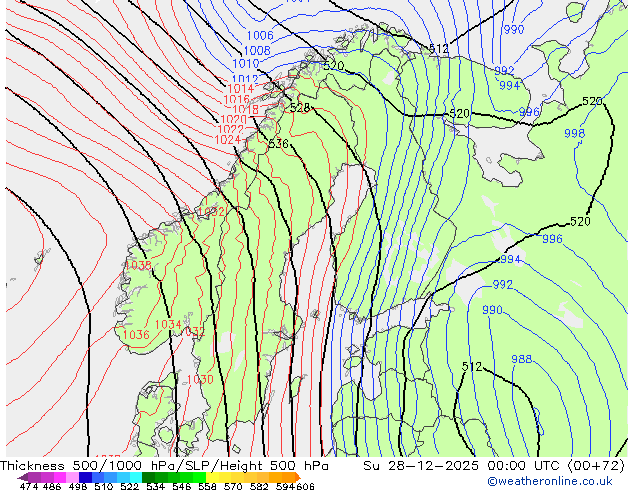Click the black 528 height contour label

click(300, 108)
